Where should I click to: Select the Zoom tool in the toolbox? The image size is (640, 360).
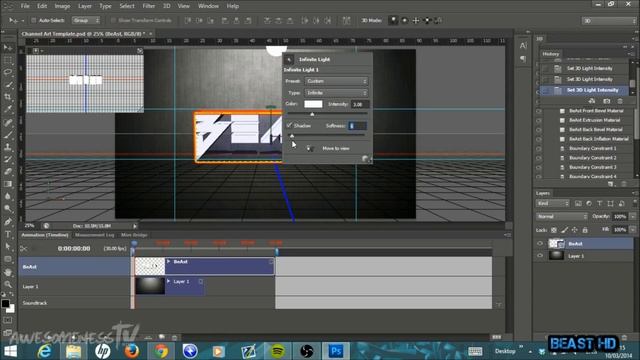8,284
